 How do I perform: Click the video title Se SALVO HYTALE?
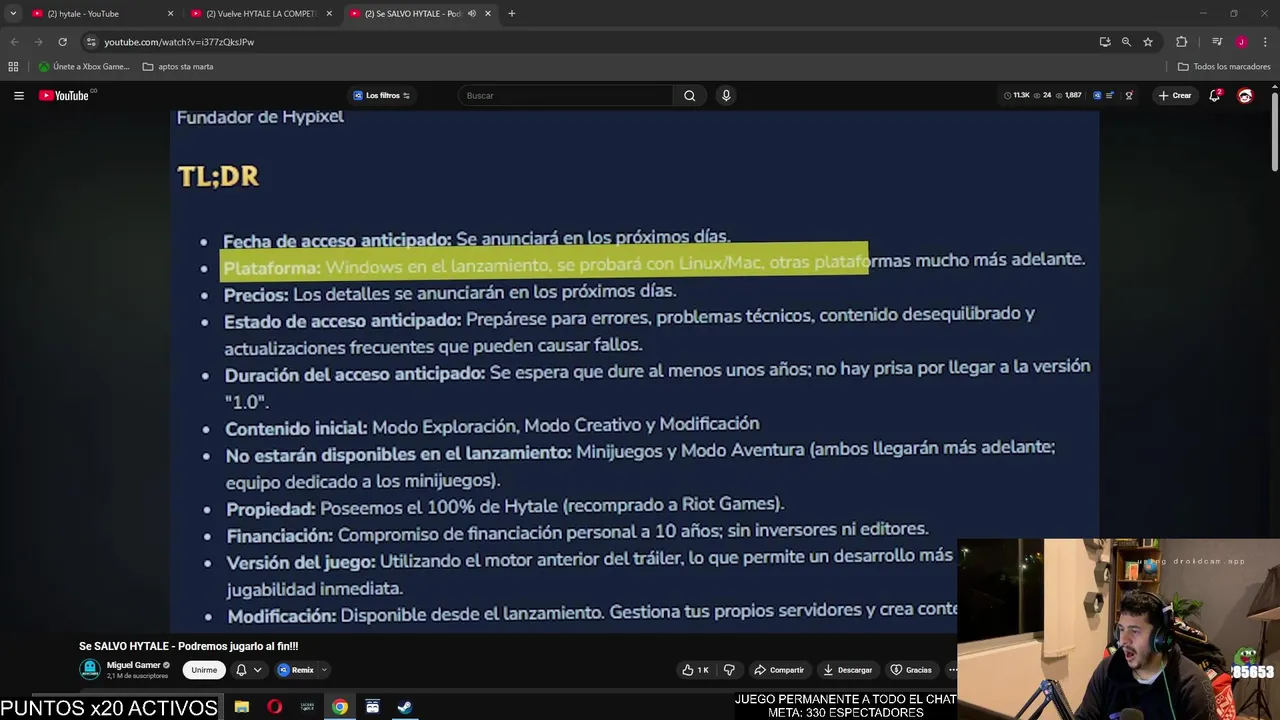click(188, 646)
